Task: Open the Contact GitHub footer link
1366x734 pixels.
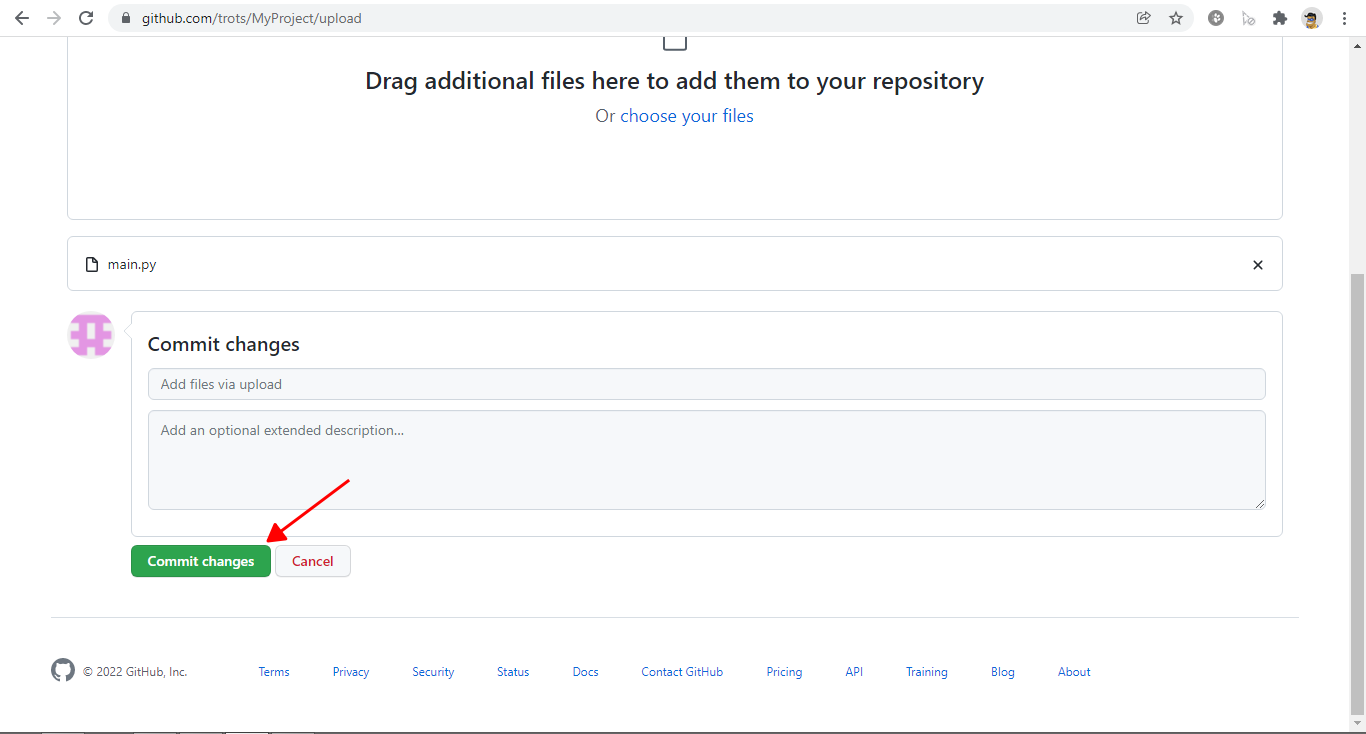Action: 682,672
